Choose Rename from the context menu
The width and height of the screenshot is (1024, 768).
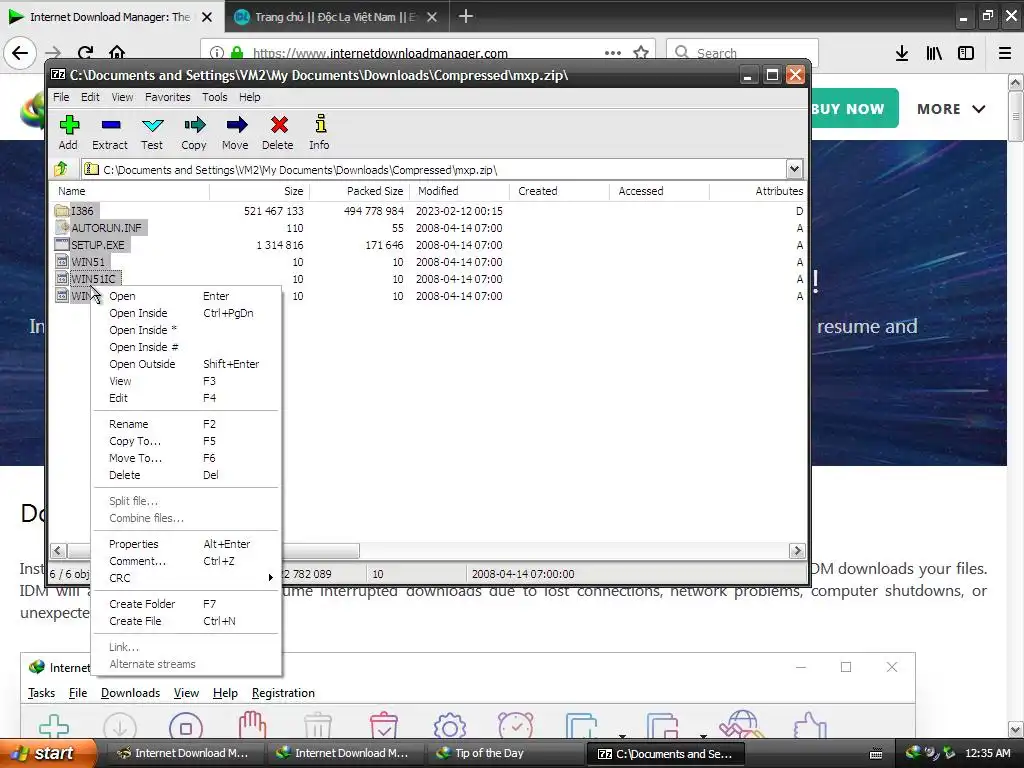186,424
